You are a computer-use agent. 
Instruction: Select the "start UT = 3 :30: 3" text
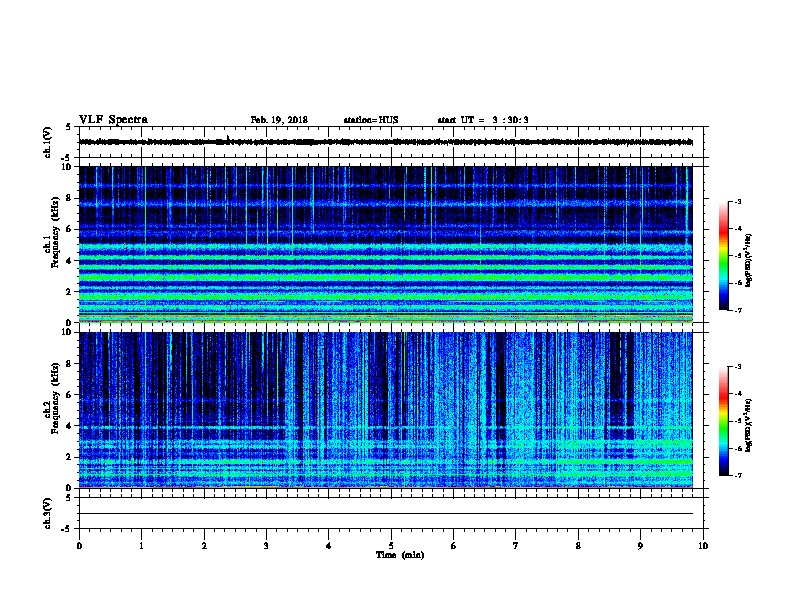click(x=483, y=120)
